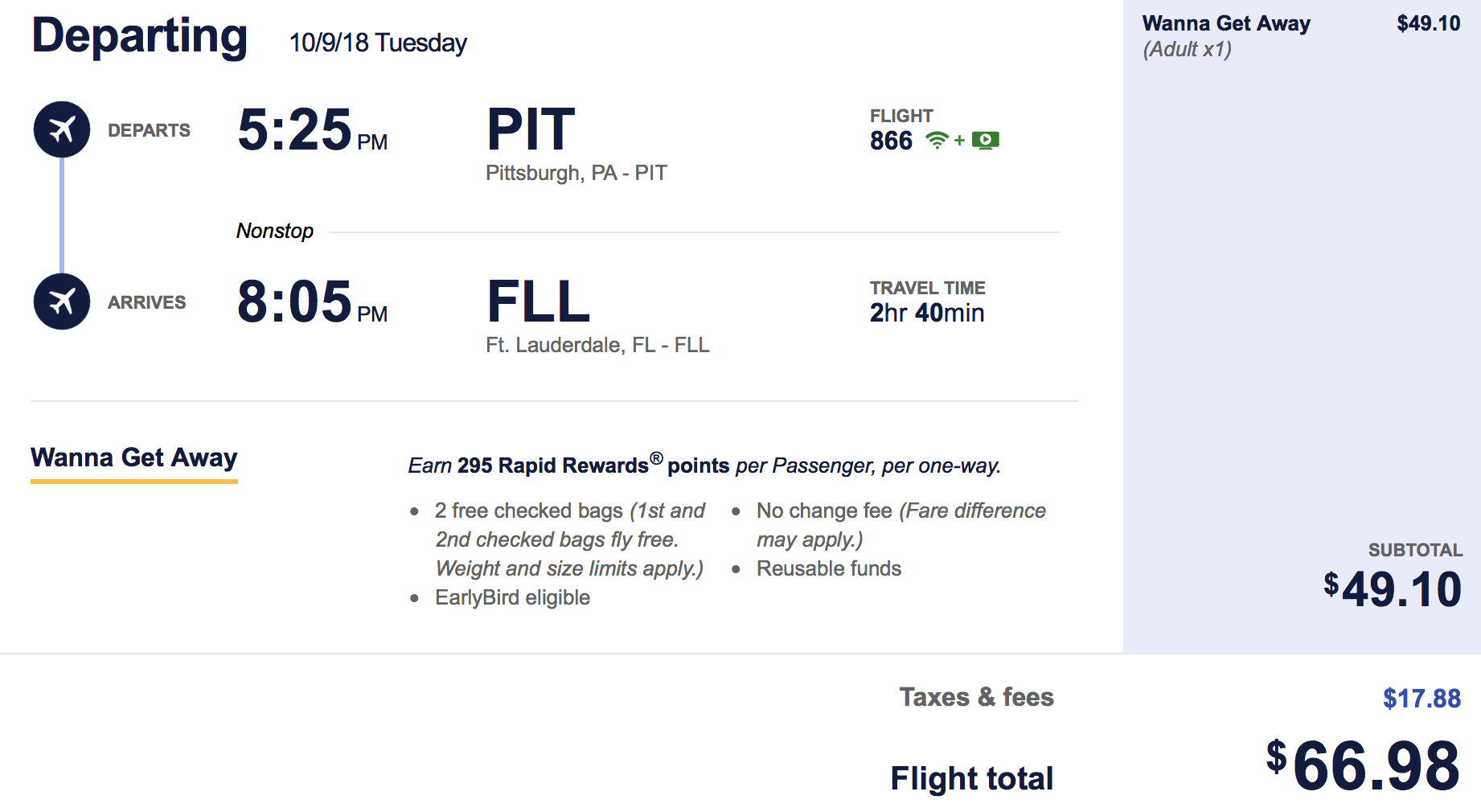Click the departing airplane icon
Image resolution: width=1481 pixels, height=812 pixels.
(62, 129)
